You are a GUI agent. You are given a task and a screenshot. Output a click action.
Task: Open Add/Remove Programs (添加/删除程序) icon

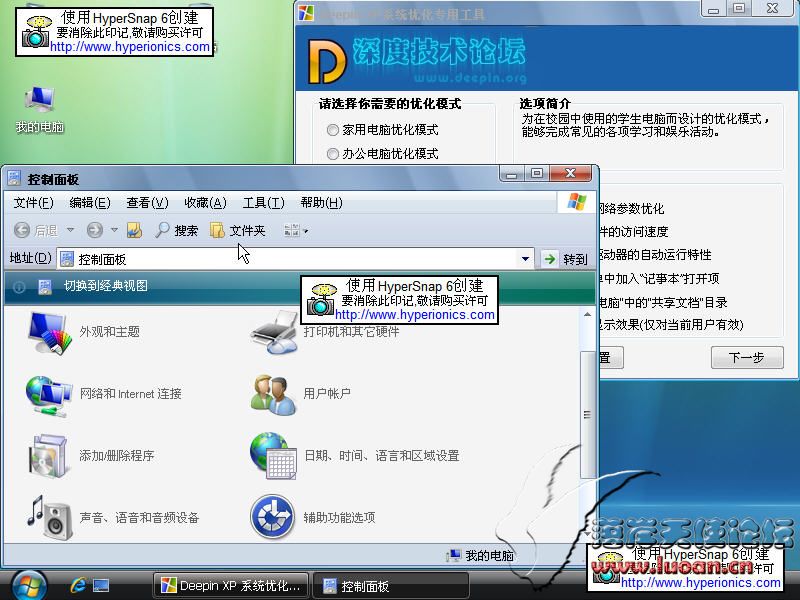point(48,457)
